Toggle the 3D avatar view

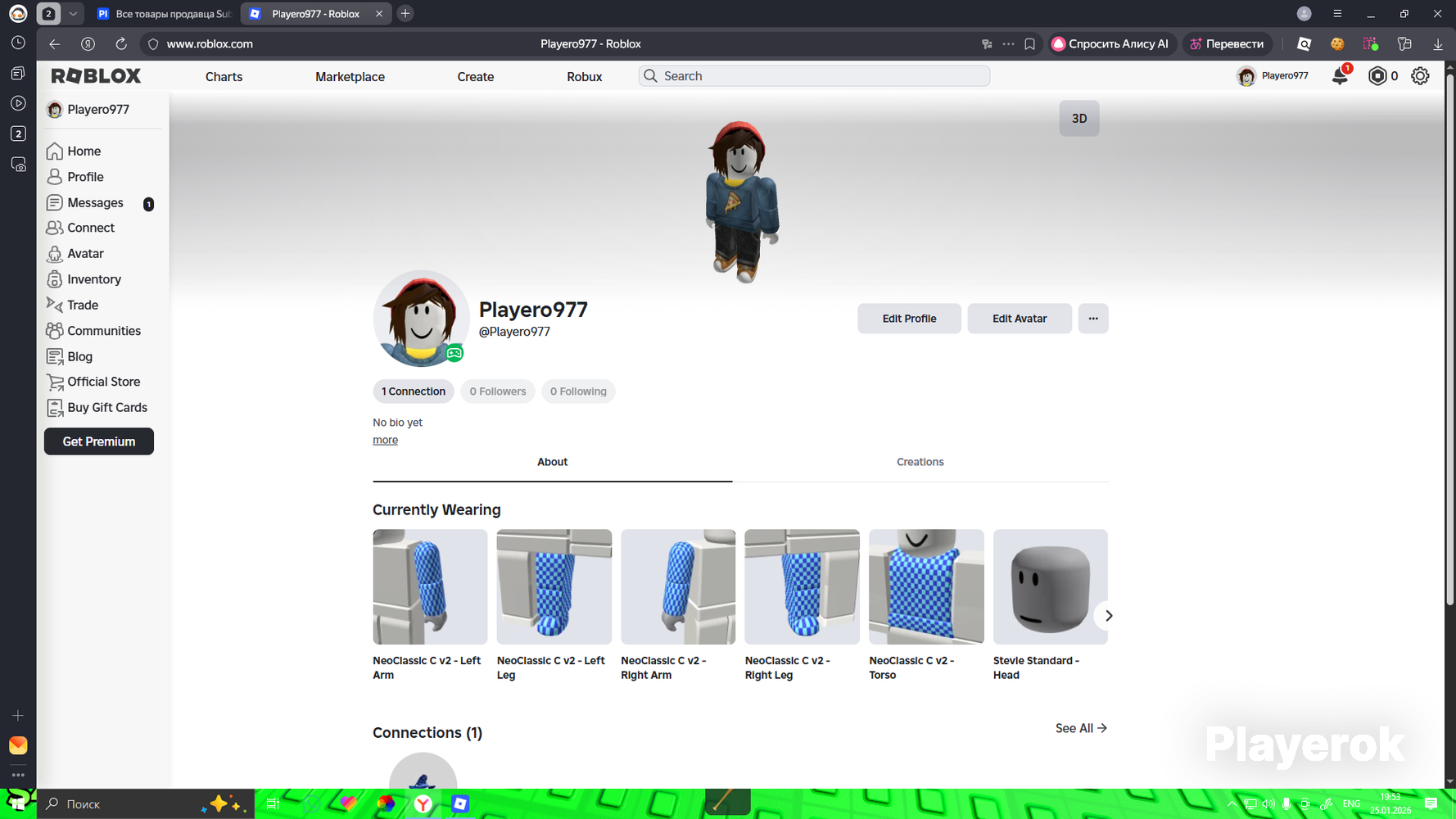[x=1079, y=119]
